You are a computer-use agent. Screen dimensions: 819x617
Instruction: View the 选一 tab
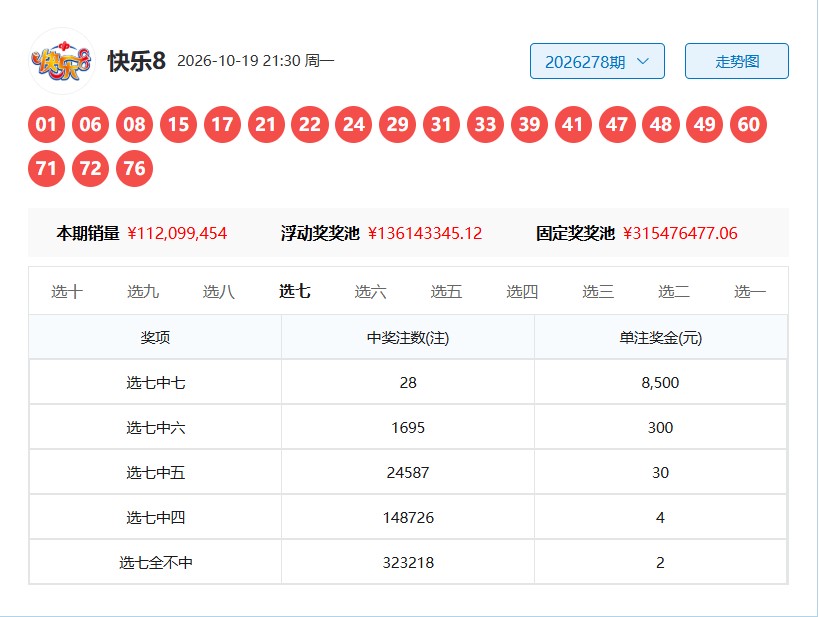click(750, 291)
